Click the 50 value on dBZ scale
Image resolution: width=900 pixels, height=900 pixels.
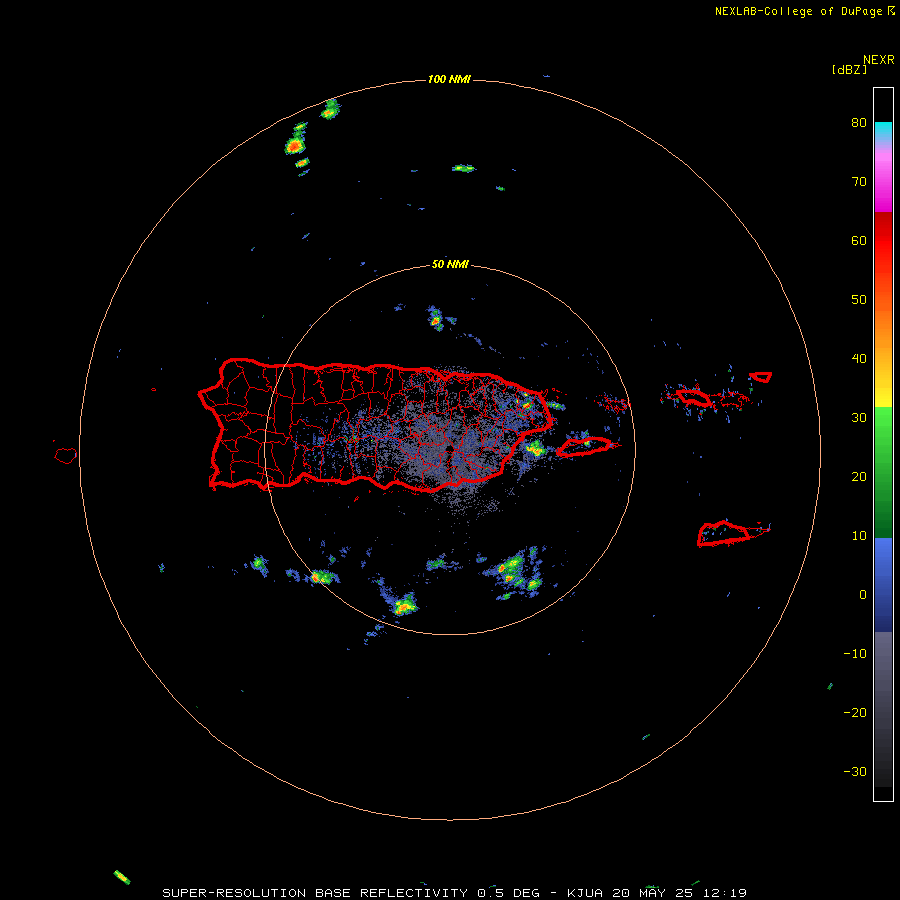pos(859,300)
